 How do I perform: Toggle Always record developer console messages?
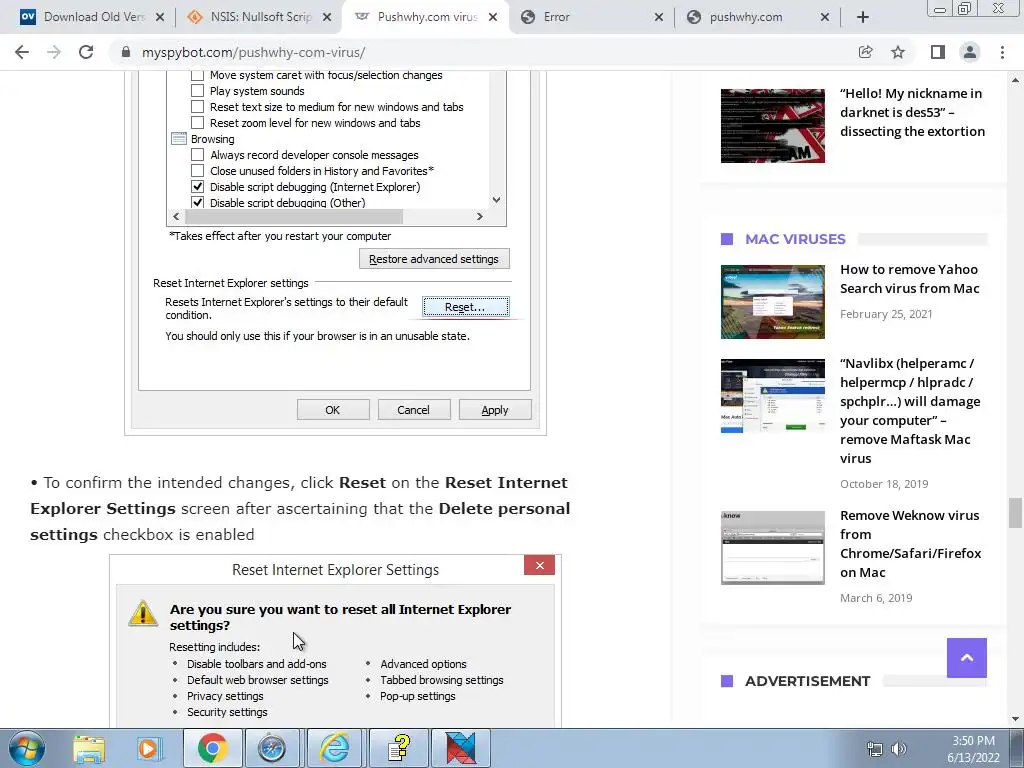pyautogui.click(x=197, y=155)
